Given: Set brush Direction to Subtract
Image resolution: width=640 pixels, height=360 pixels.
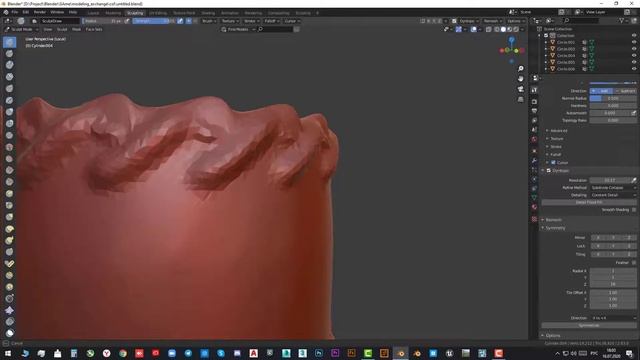Looking at the screenshot, I should point(625,91).
